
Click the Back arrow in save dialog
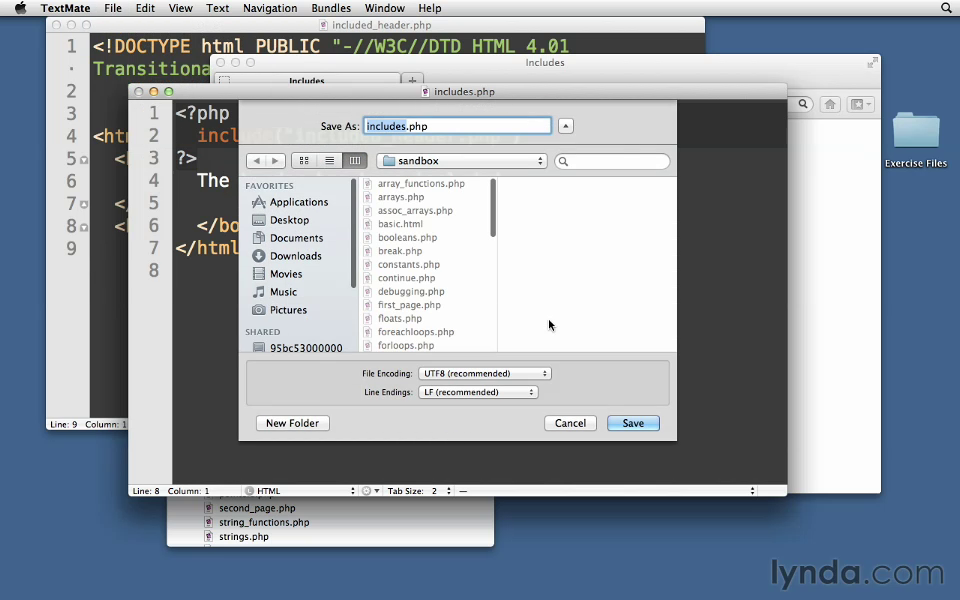257,160
